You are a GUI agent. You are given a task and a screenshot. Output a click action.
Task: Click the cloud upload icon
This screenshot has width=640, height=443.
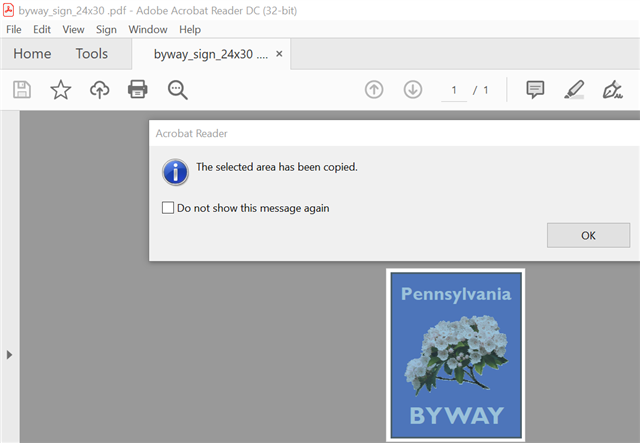click(100, 89)
